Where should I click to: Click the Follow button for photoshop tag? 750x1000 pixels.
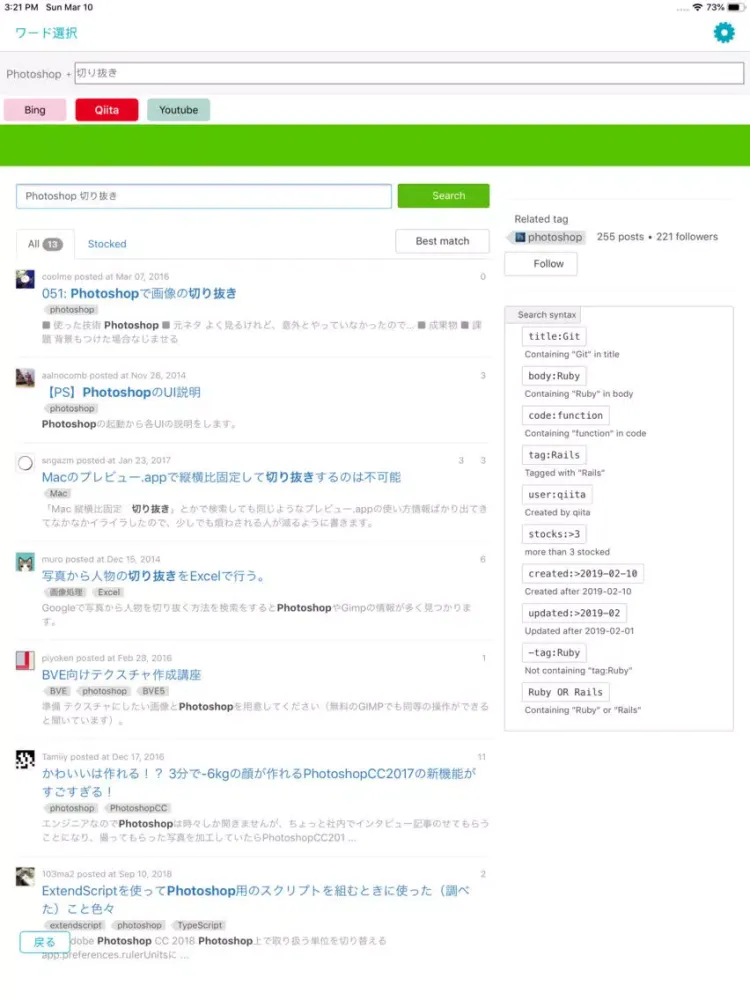click(x=541, y=263)
